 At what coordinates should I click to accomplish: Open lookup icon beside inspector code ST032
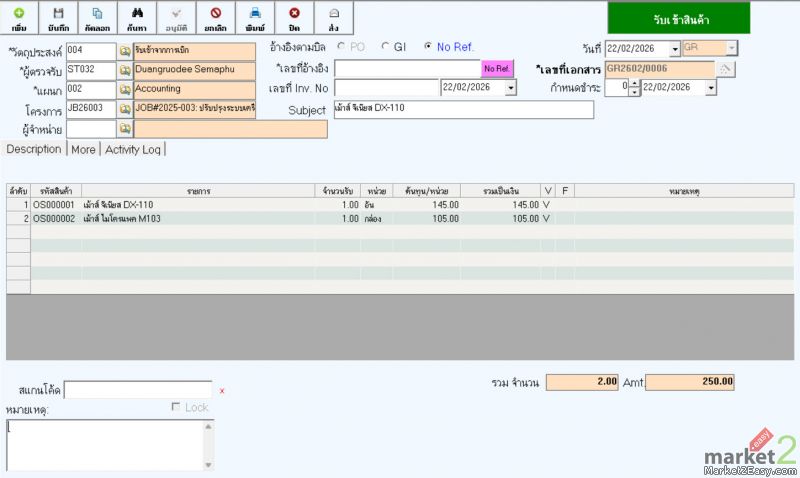coord(125,69)
